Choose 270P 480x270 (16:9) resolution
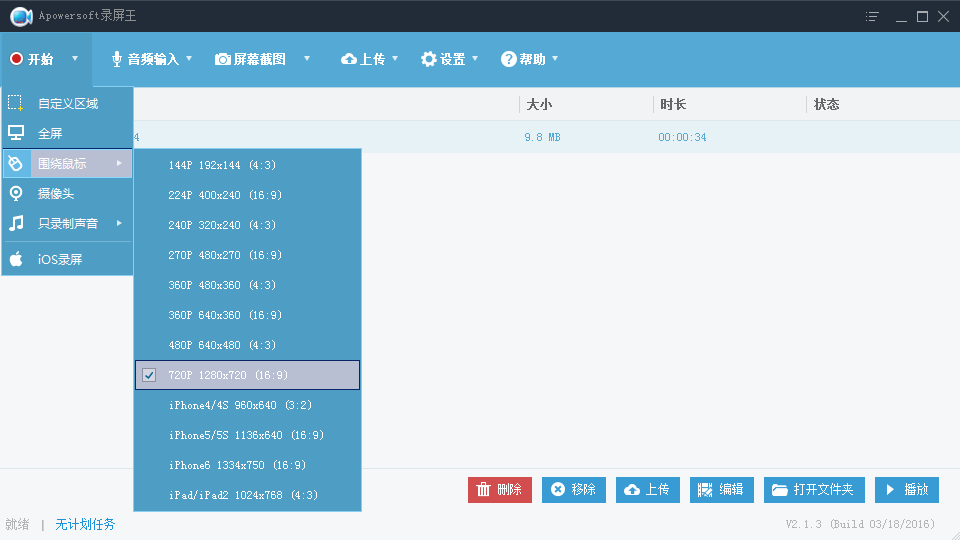960x540 pixels. pos(247,255)
